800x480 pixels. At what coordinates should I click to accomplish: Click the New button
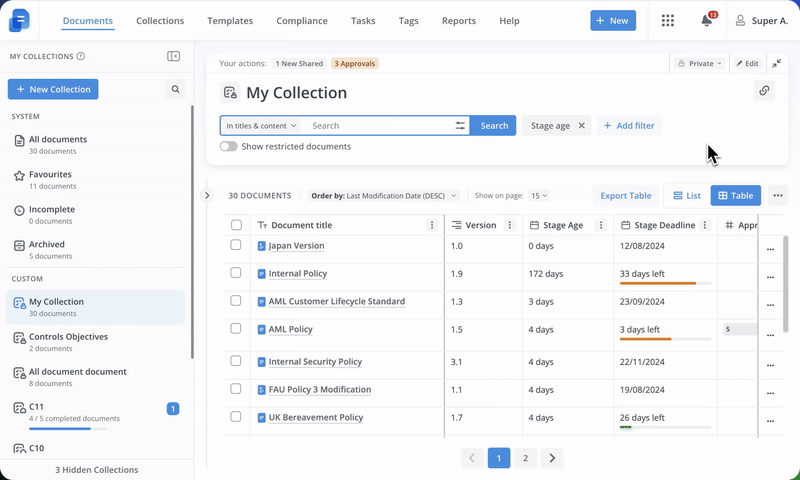coord(613,20)
